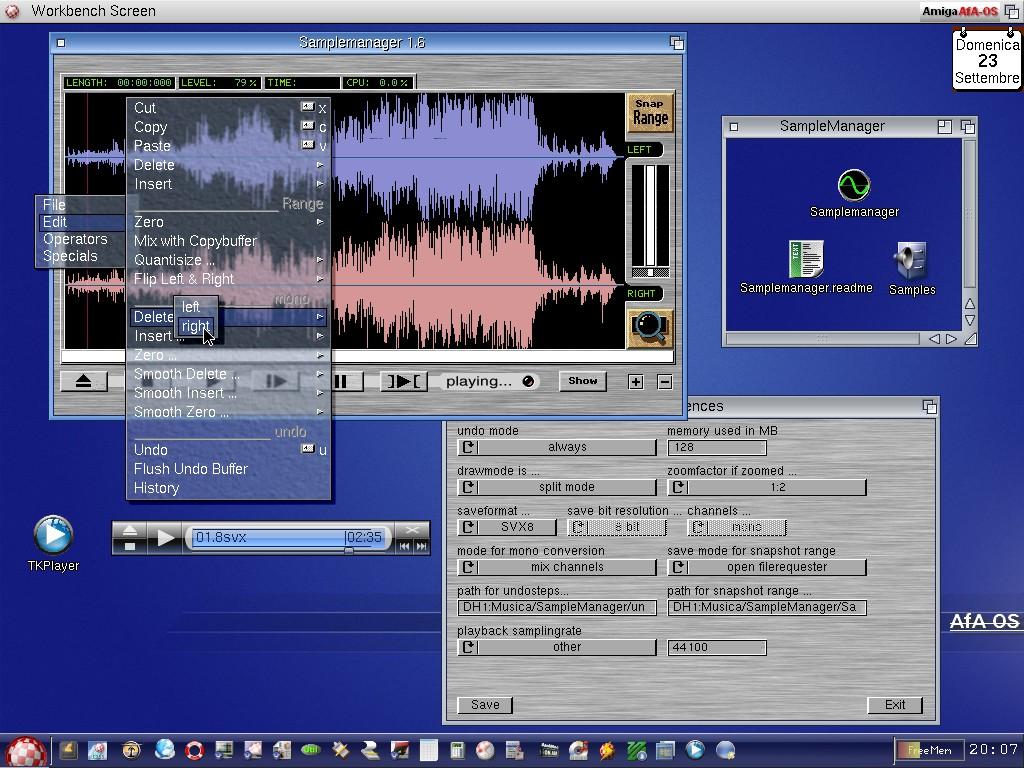Click the magnifying glass zoom icon
Viewport: 1024px width, 768px height.
click(x=649, y=327)
